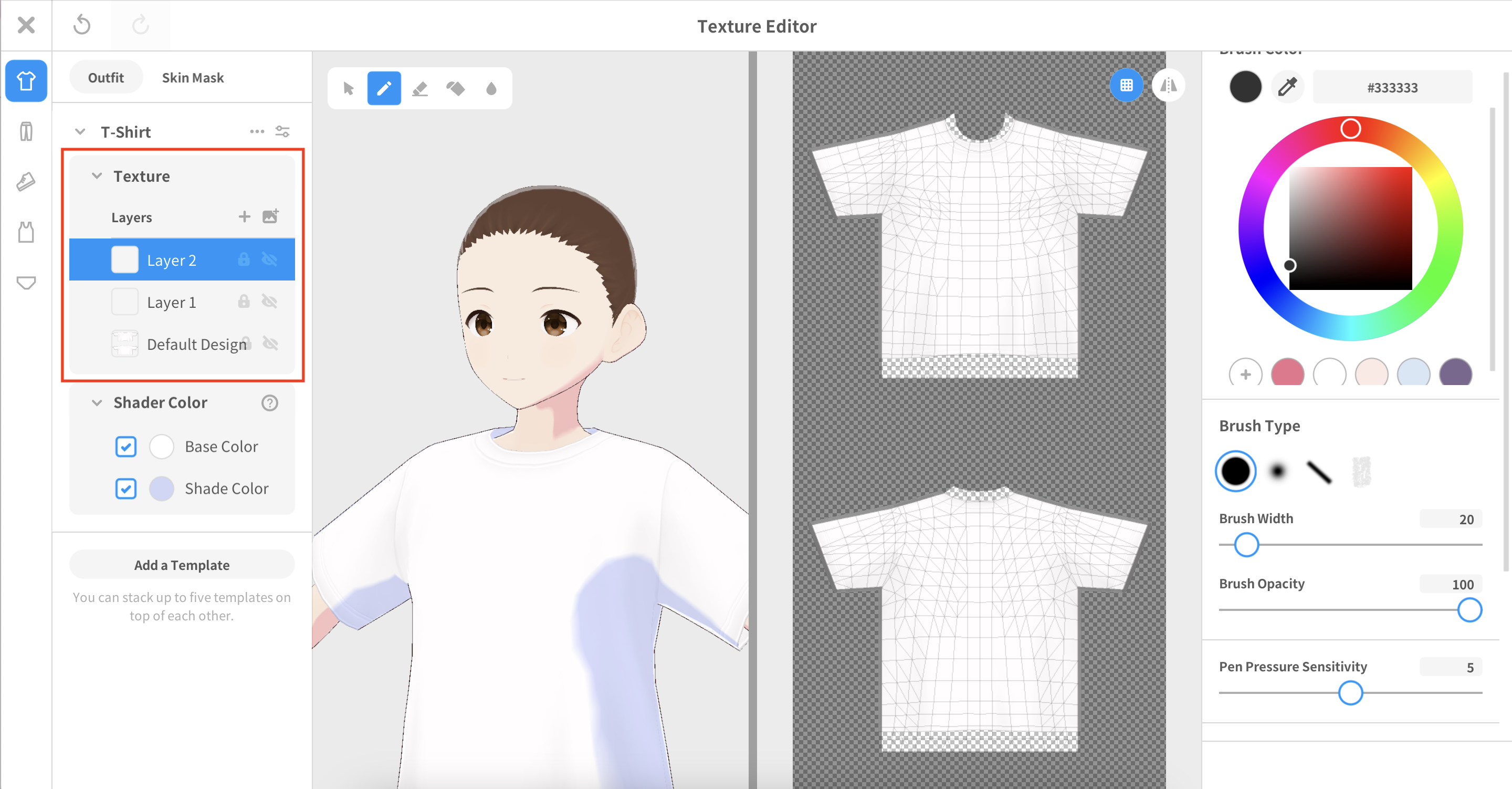Collapse the Texture section

[x=97, y=177]
